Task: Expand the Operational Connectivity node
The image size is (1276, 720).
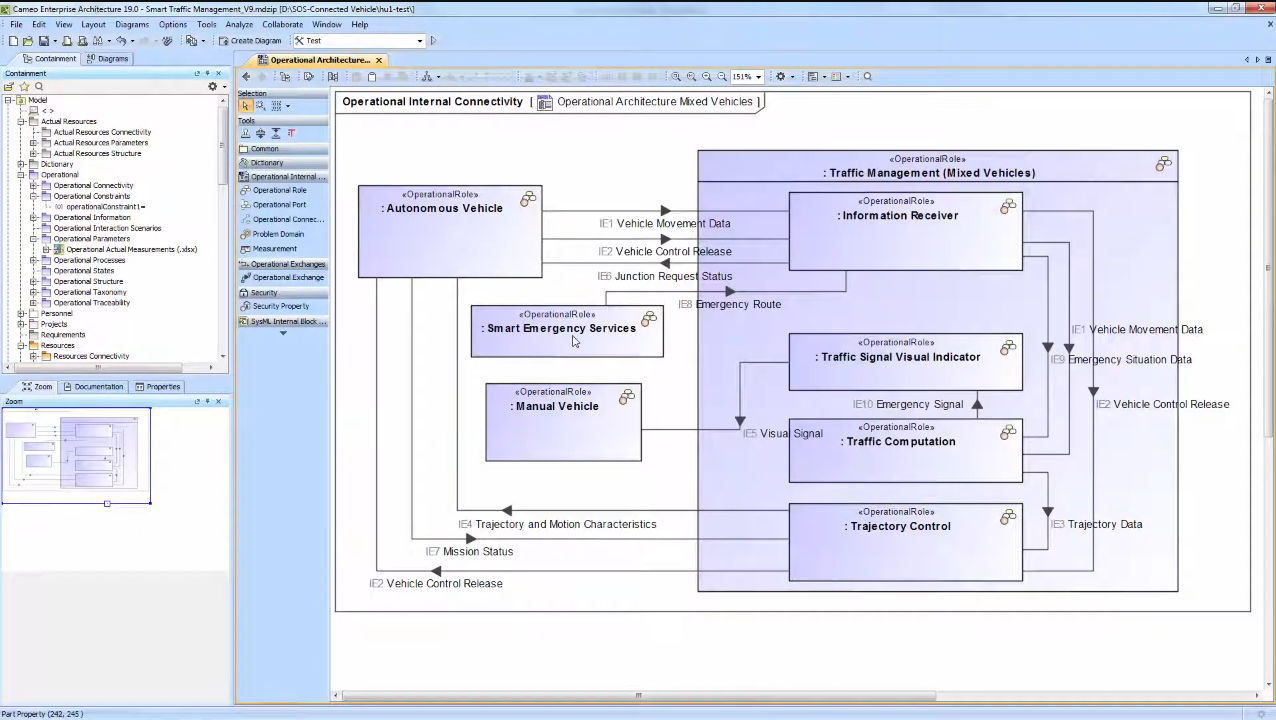Action: pos(33,185)
